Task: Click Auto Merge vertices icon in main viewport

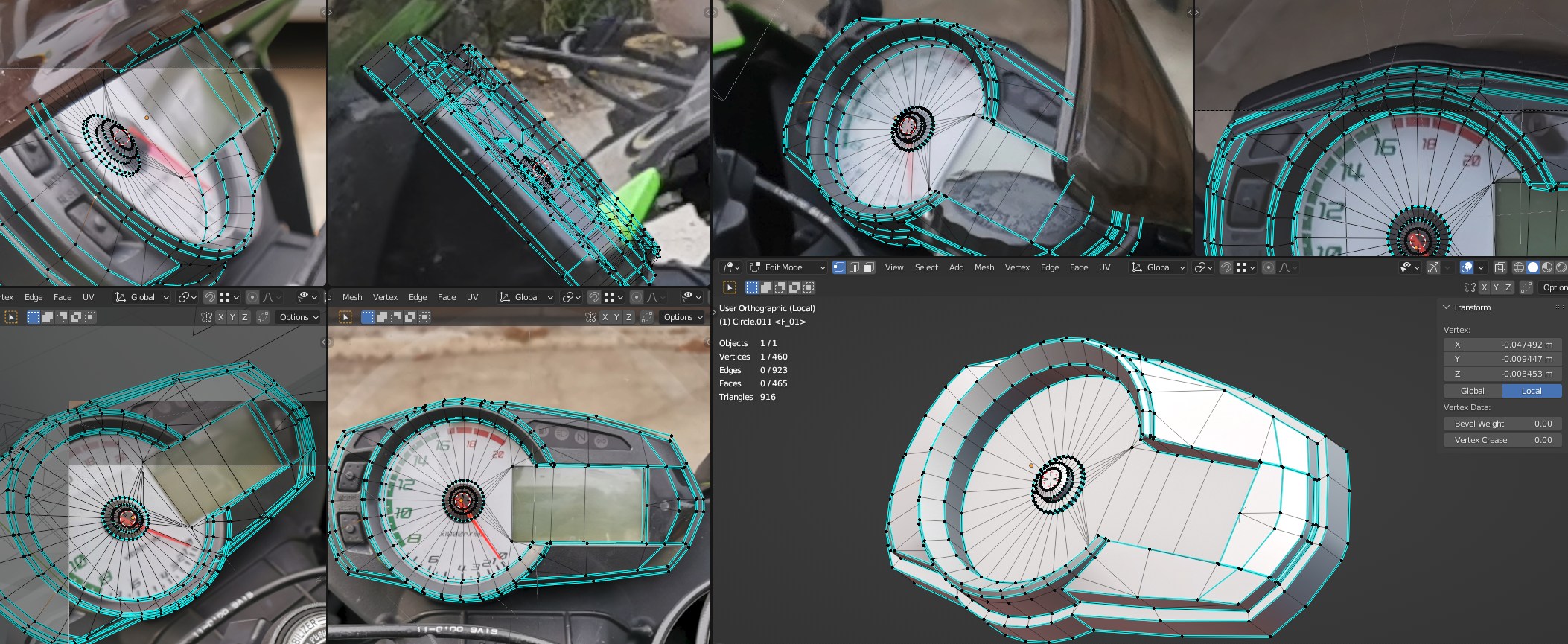Action: click(x=1526, y=287)
